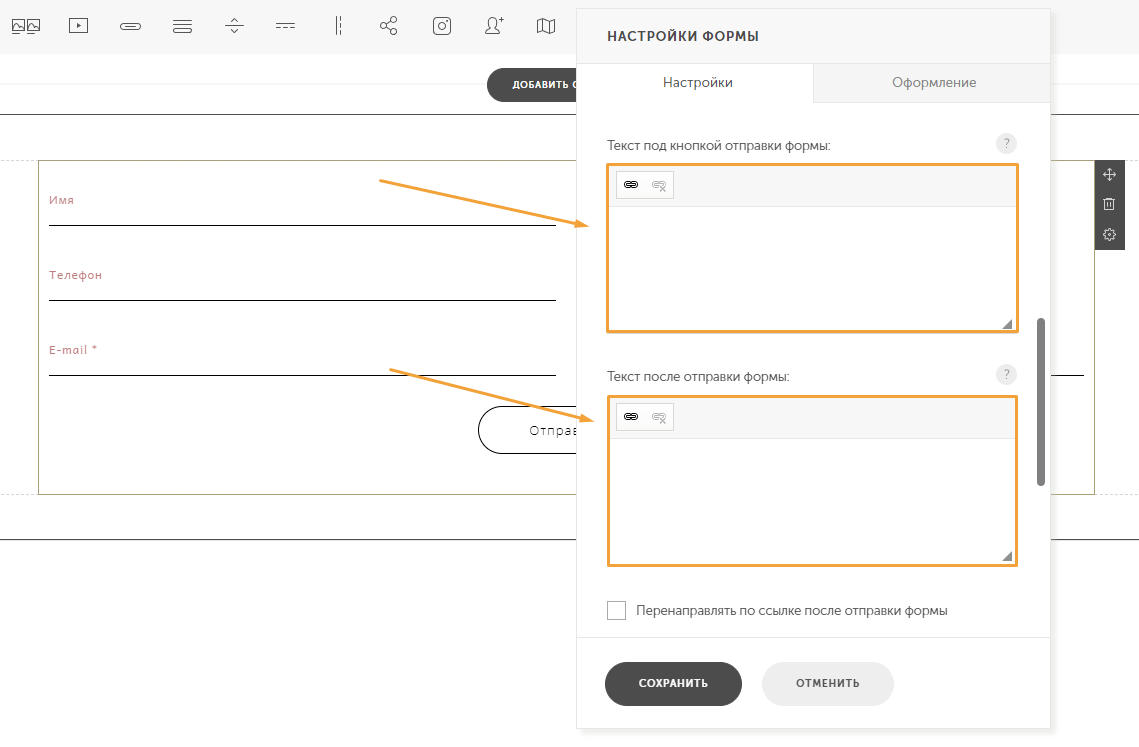Open the Настройки tab
This screenshot has width=1139, height=747.
tap(697, 82)
